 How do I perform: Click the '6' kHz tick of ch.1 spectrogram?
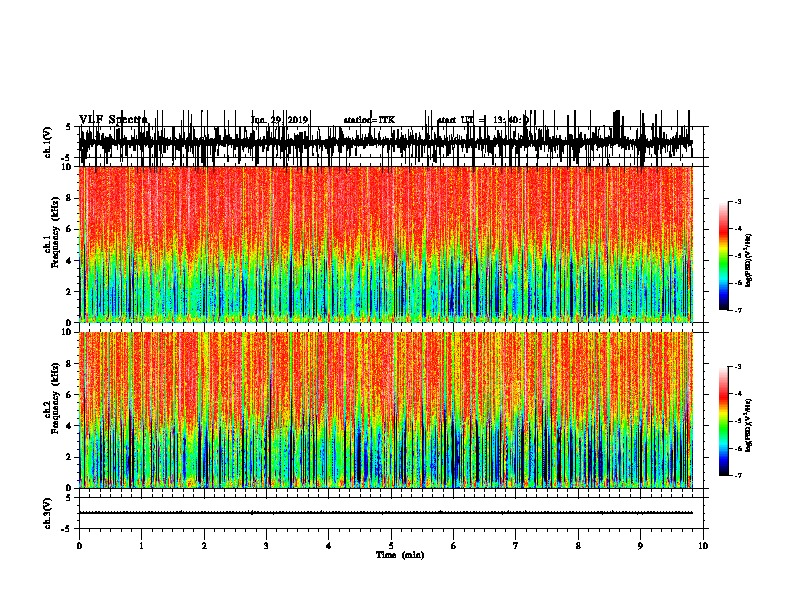pyautogui.click(x=70, y=229)
